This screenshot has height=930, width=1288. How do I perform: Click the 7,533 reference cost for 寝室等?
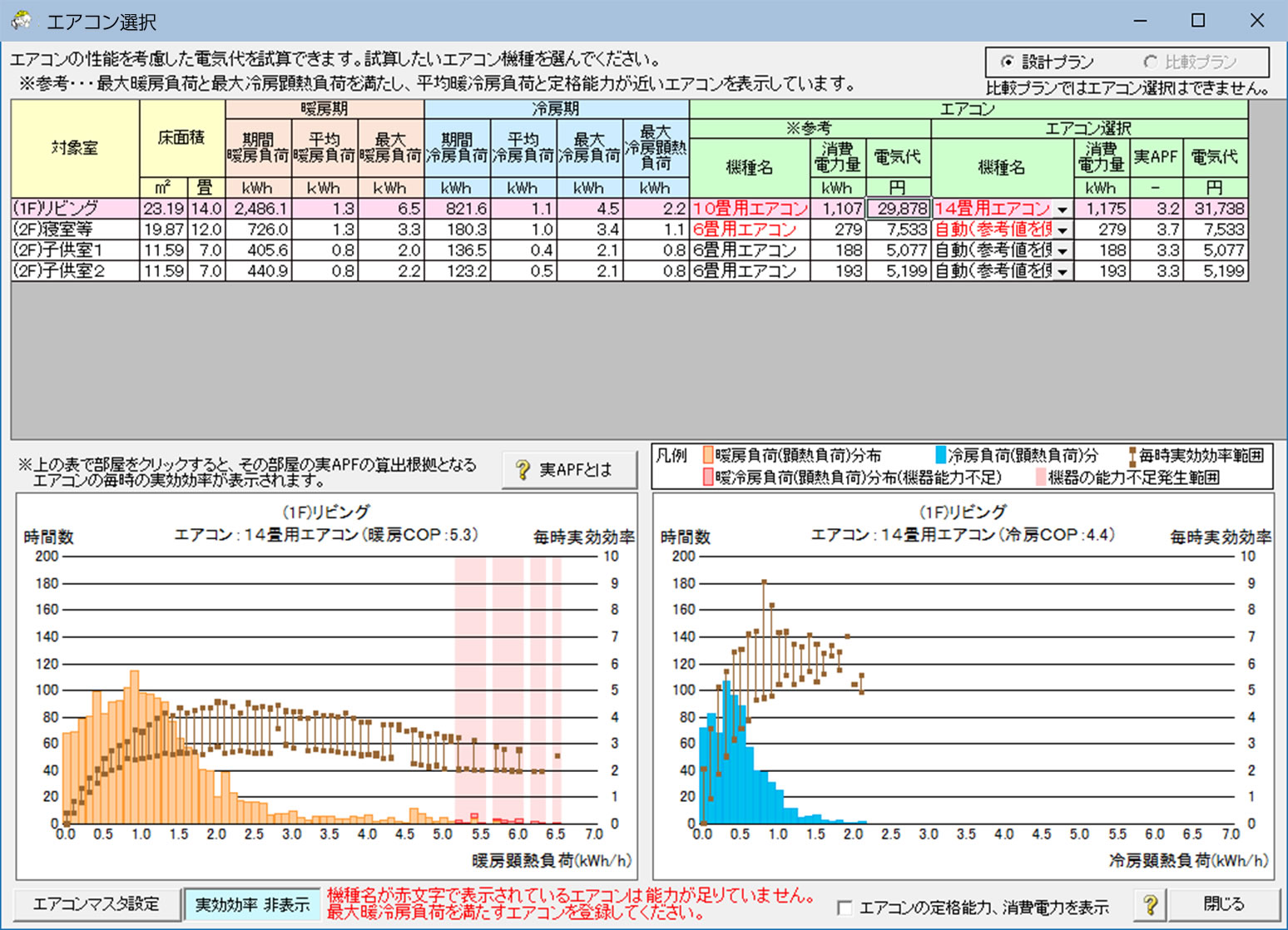pos(898,230)
